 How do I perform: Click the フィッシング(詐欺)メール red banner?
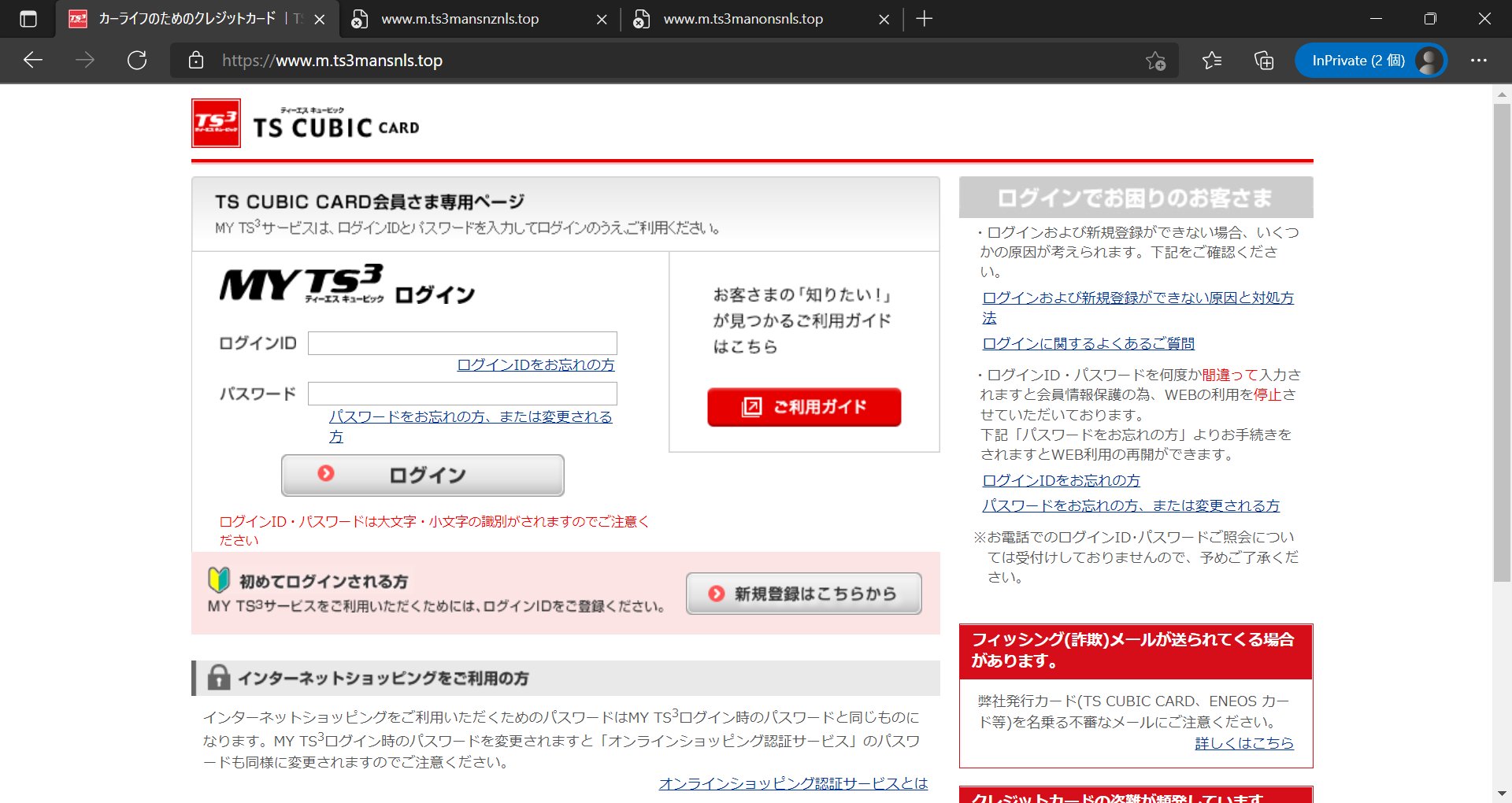[x=1136, y=651]
